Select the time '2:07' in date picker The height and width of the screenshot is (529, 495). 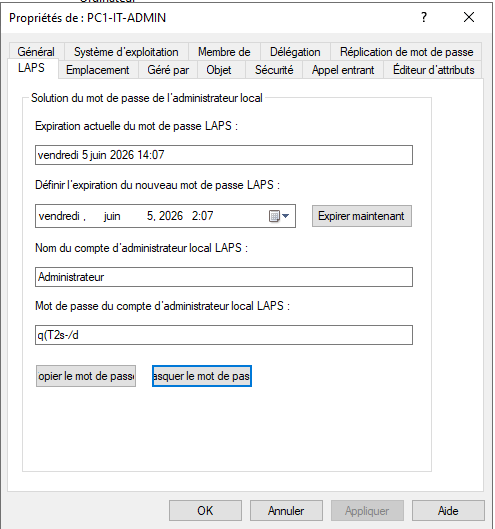click(202, 216)
